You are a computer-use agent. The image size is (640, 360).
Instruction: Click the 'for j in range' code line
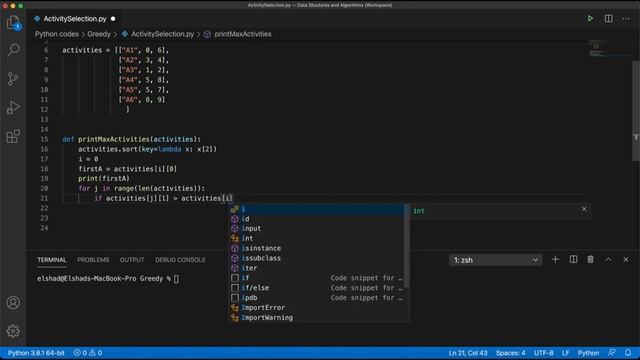pos(141,188)
